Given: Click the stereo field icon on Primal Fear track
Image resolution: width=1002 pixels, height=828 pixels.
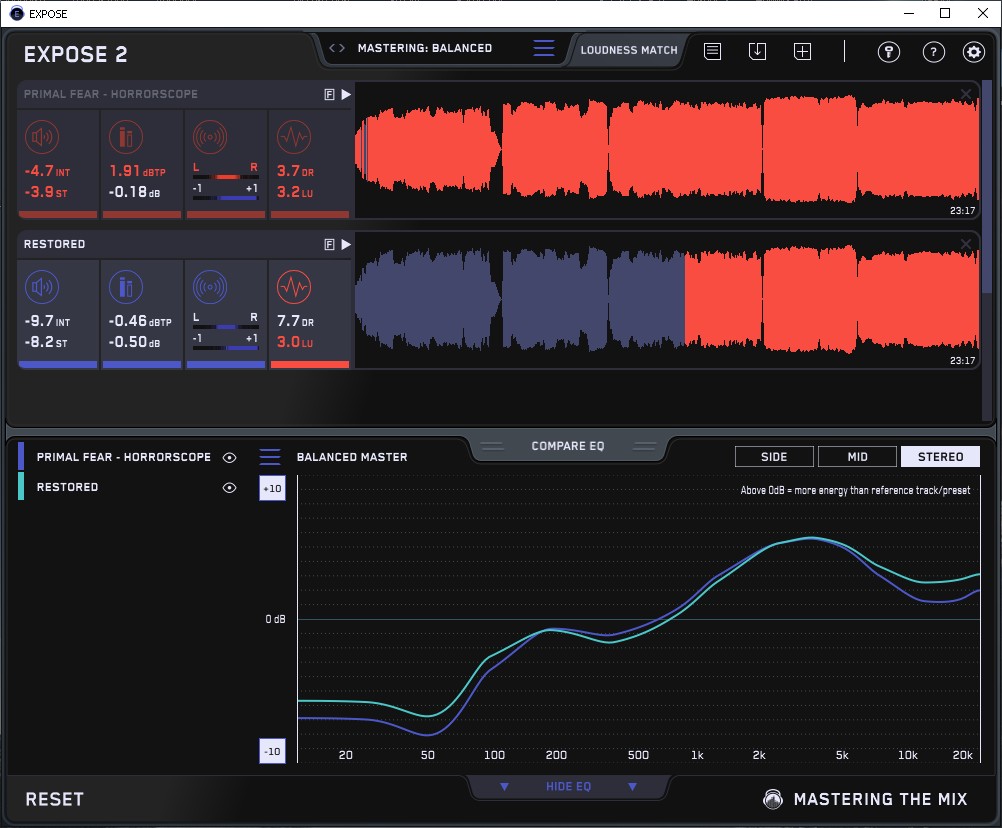Looking at the screenshot, I should pos(209,137).
